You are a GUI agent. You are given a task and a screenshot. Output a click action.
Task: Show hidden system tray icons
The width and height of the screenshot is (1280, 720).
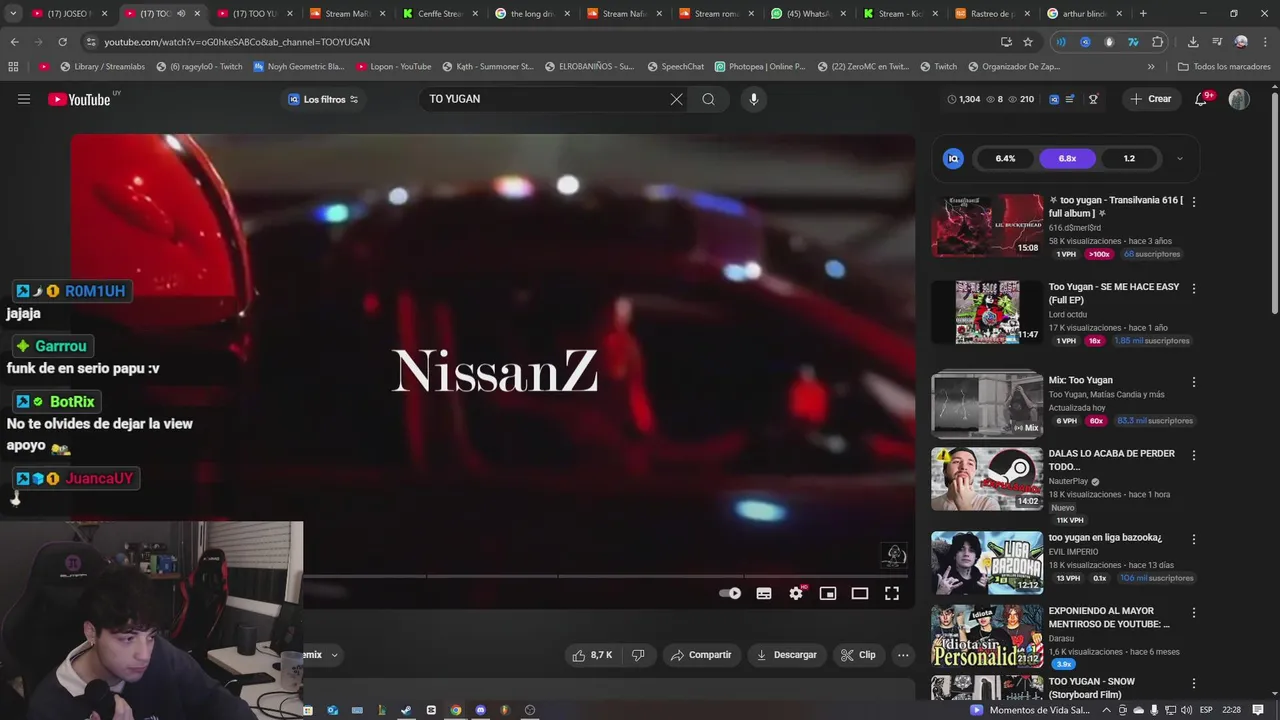pyautogui.click(x=1108, y=710)
